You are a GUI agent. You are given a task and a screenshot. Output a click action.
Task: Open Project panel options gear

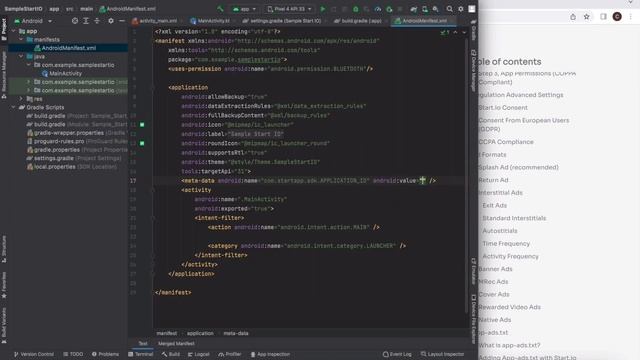(x=111, y=21)
